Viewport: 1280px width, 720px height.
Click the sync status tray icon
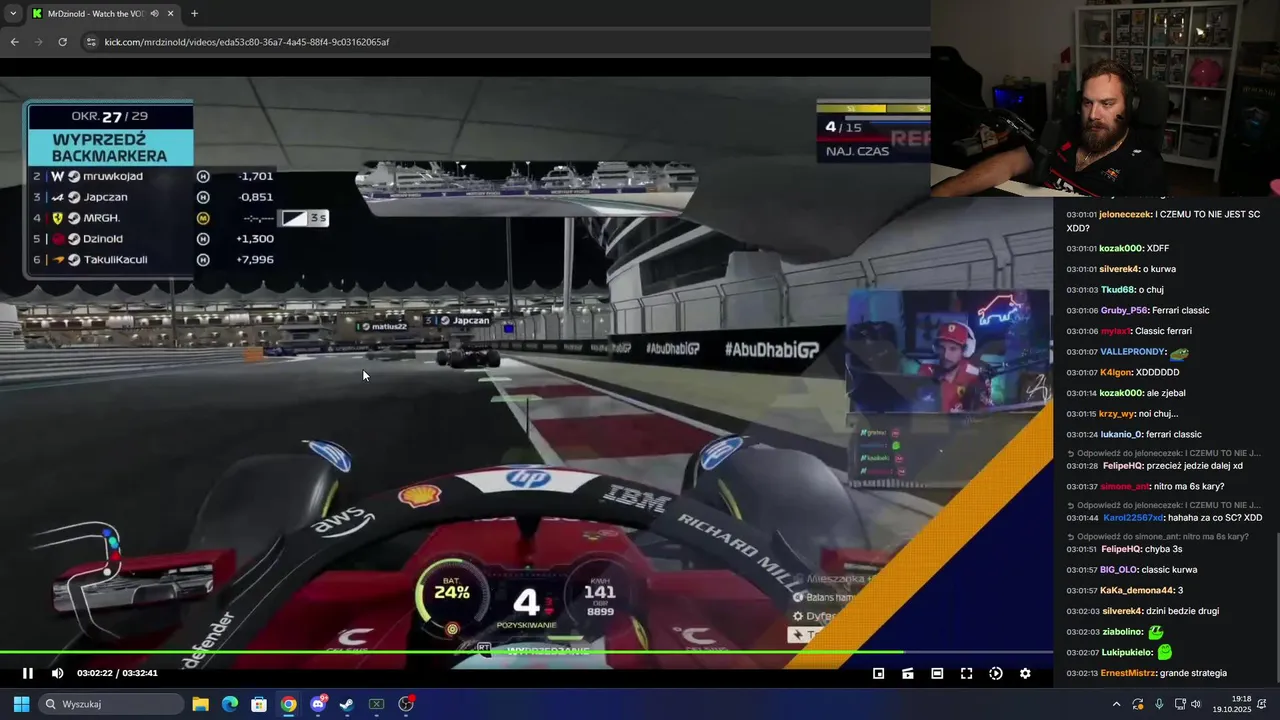(1137, 704)
